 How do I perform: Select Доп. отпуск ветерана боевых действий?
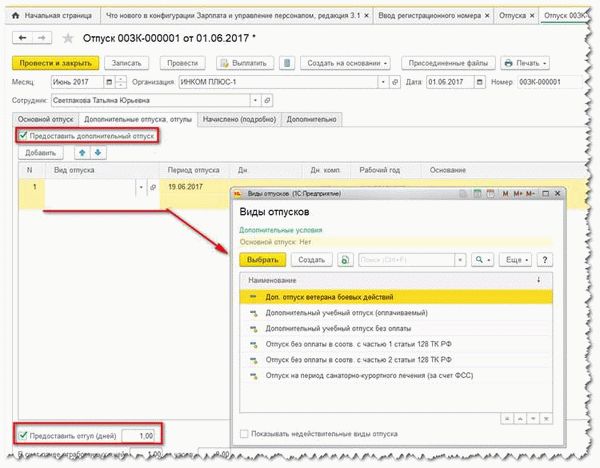click(x=396, y=297)
